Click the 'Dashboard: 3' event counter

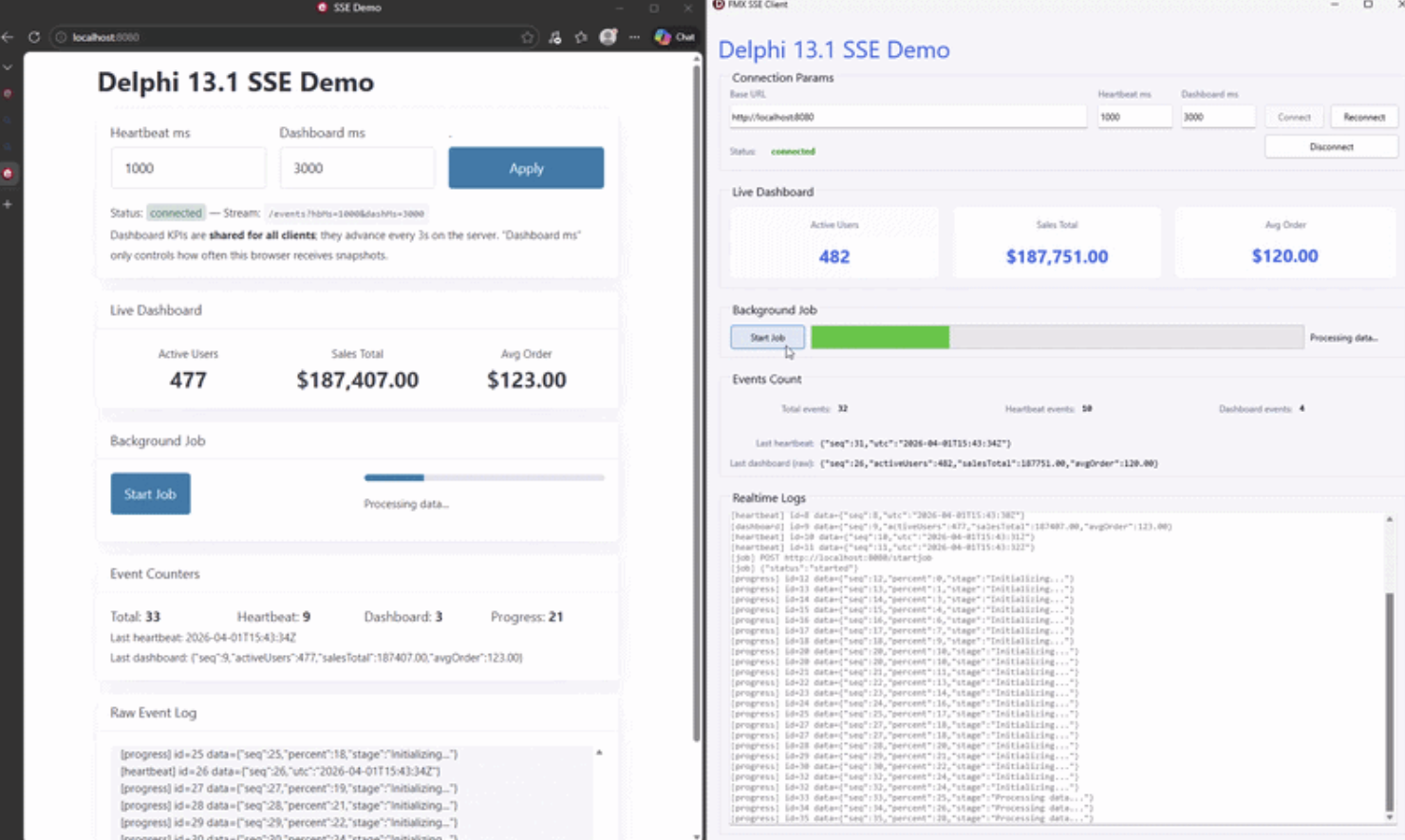click(403, 617)
